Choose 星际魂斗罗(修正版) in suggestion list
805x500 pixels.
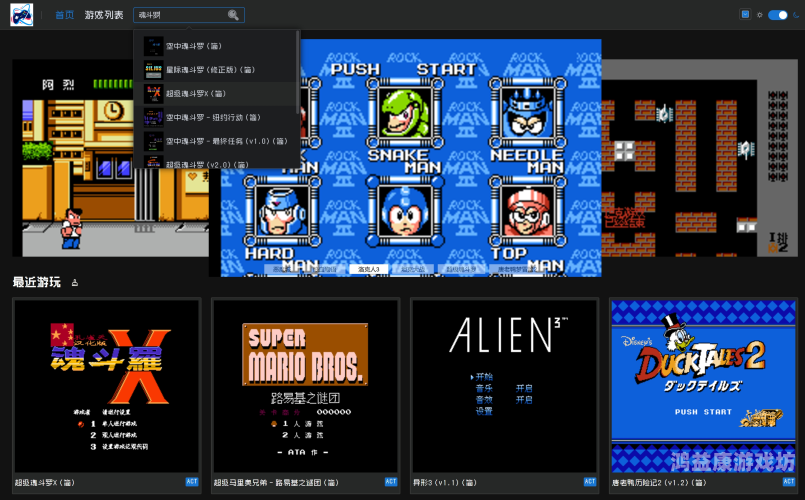[208, 70]
